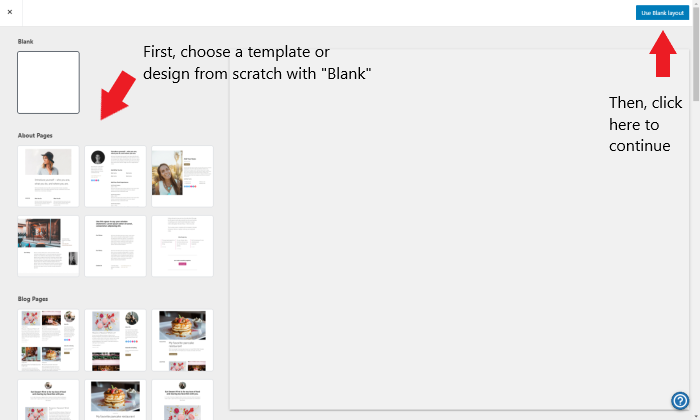This screenshot has width=700, height=420.
Task: Select the Blank layout thumbnail
Action: 48,82
